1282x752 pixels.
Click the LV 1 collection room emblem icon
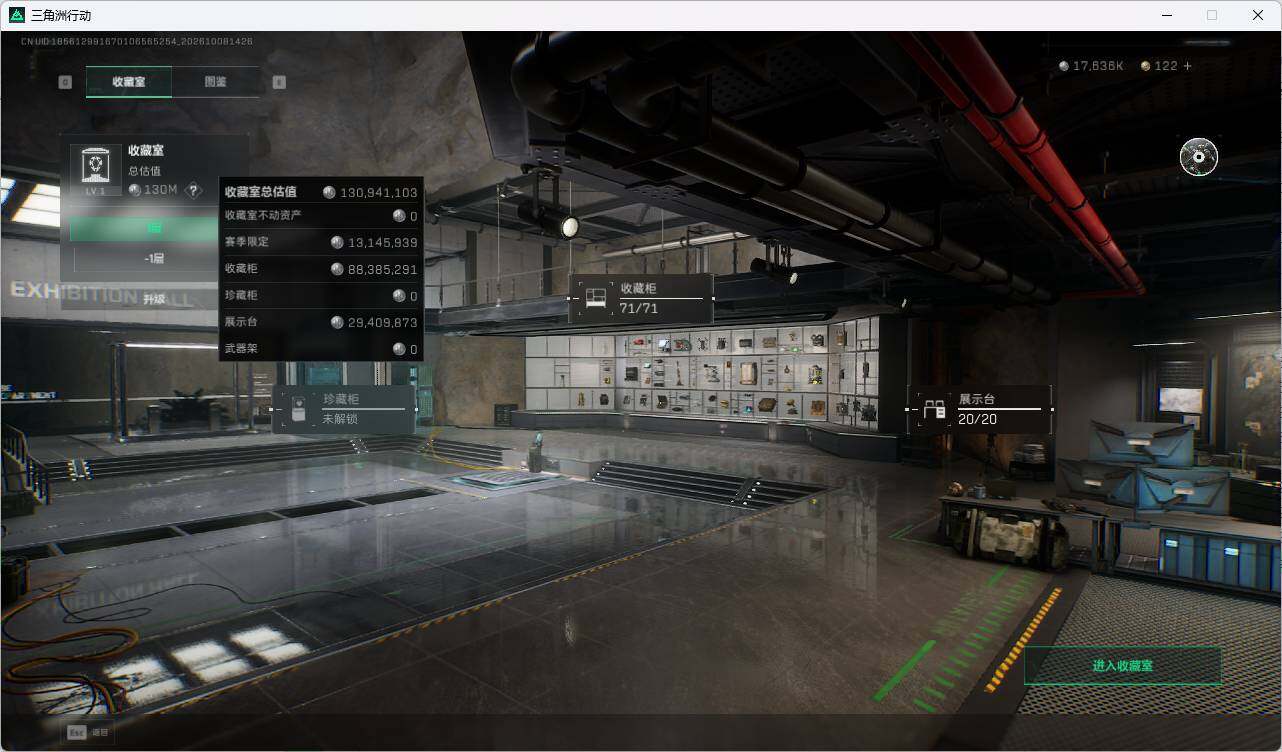[96, 171]
